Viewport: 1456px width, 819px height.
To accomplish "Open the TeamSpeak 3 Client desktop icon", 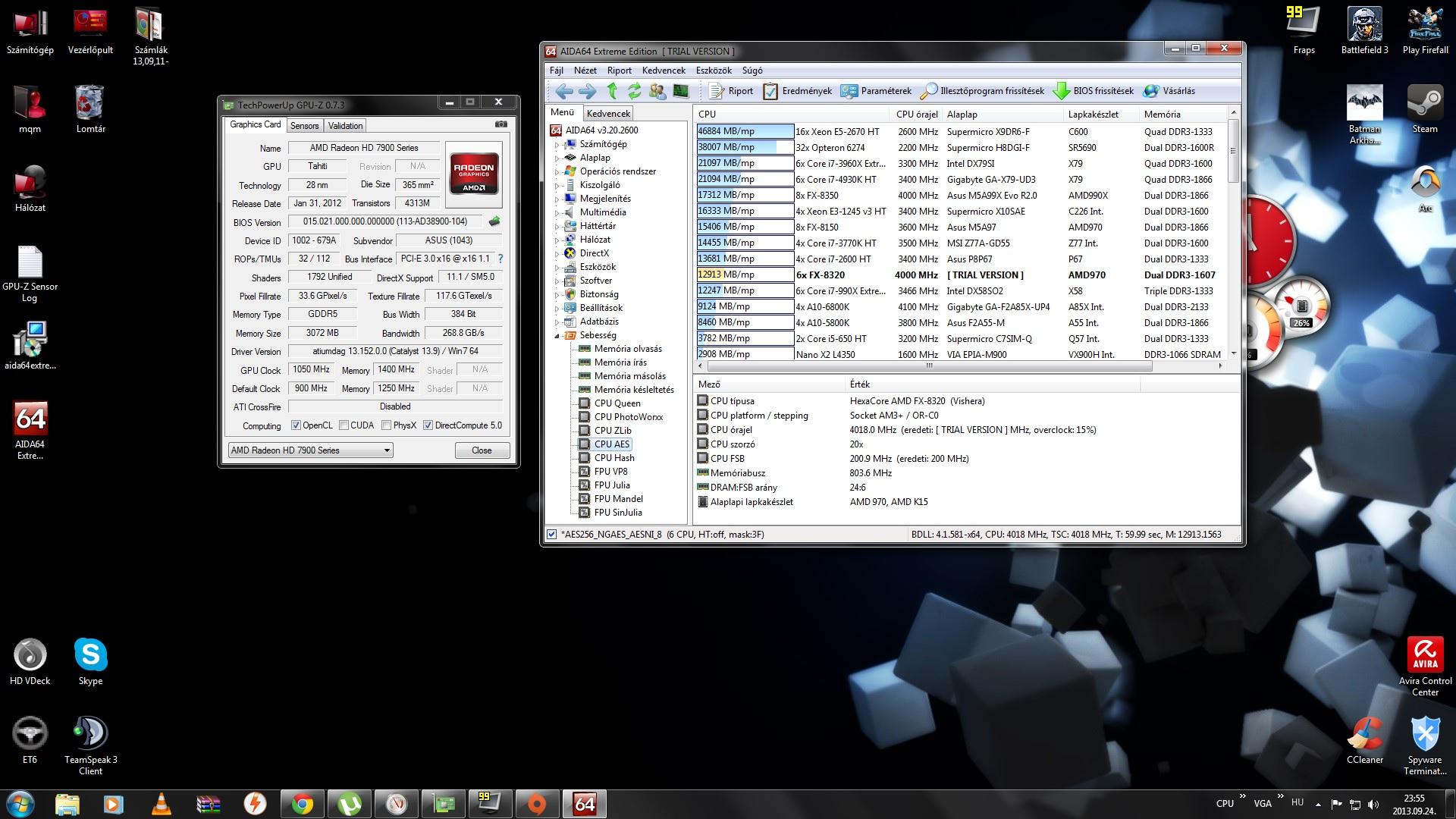I will coord(90,746).
